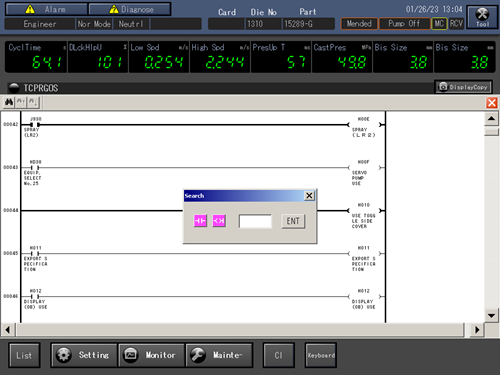
Task: Click the binoculars search icon
Action: (9, 102)
